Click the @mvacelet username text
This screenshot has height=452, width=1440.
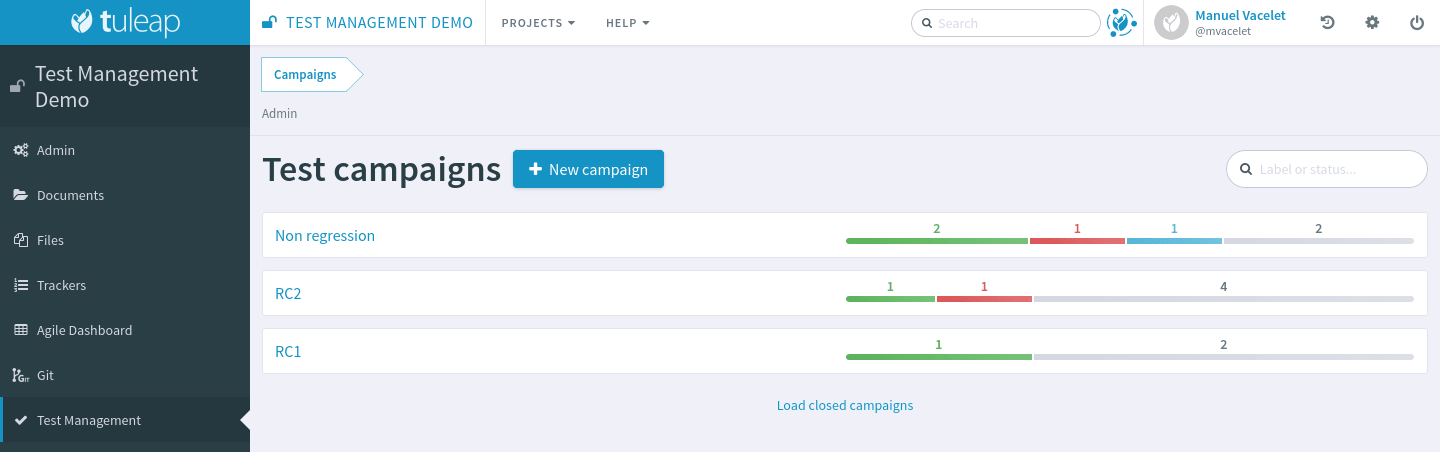[1223, 32]
